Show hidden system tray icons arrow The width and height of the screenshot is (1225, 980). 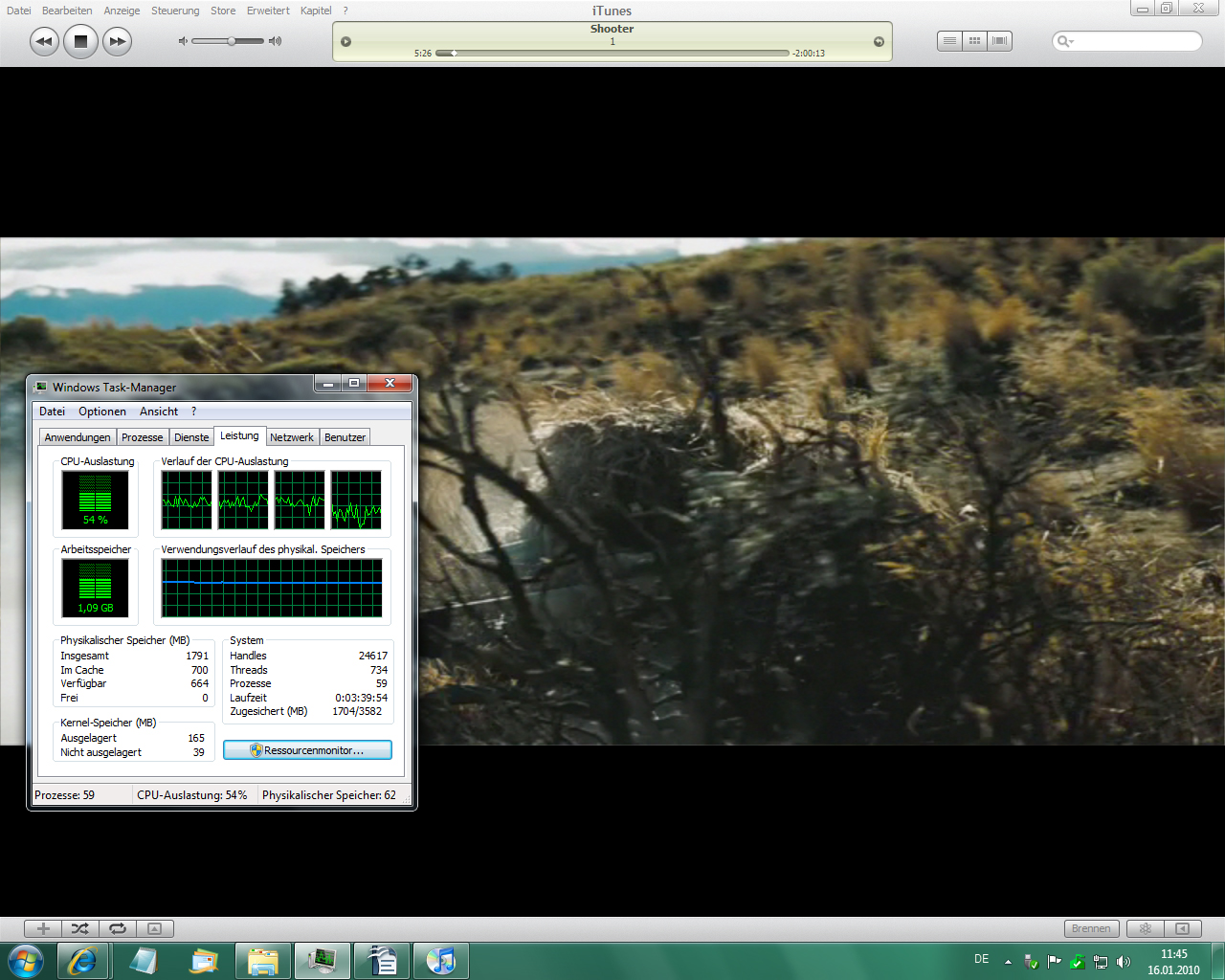[1008, 961]
